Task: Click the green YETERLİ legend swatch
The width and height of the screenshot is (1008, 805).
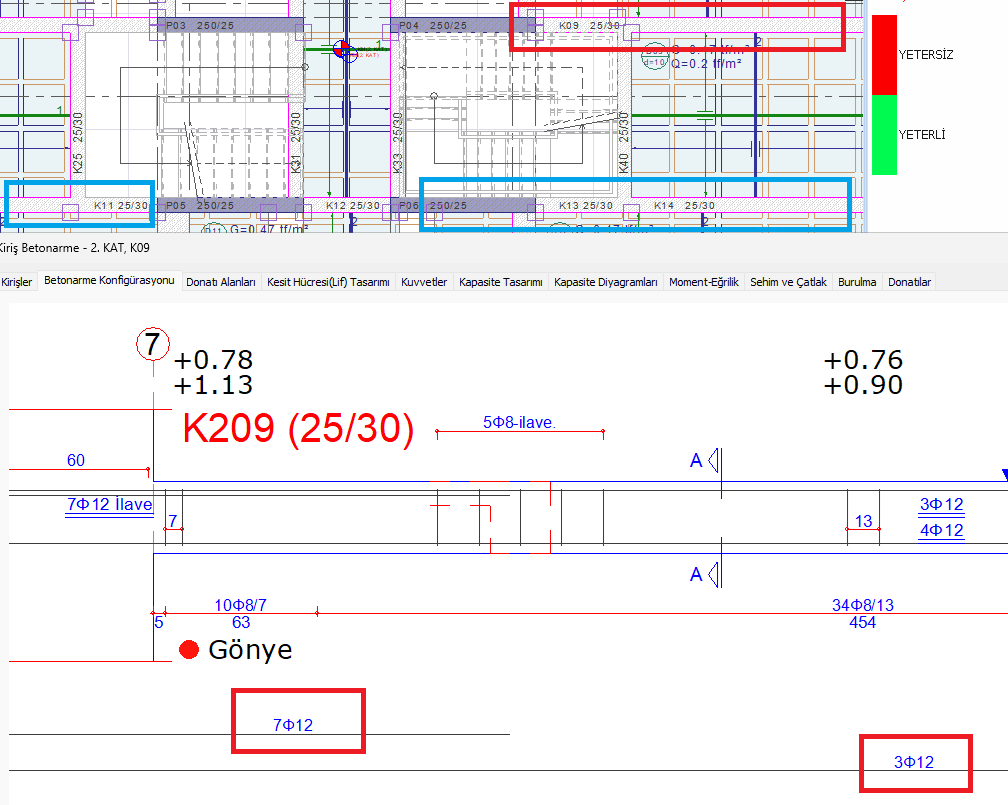Action: click(884, 135)
